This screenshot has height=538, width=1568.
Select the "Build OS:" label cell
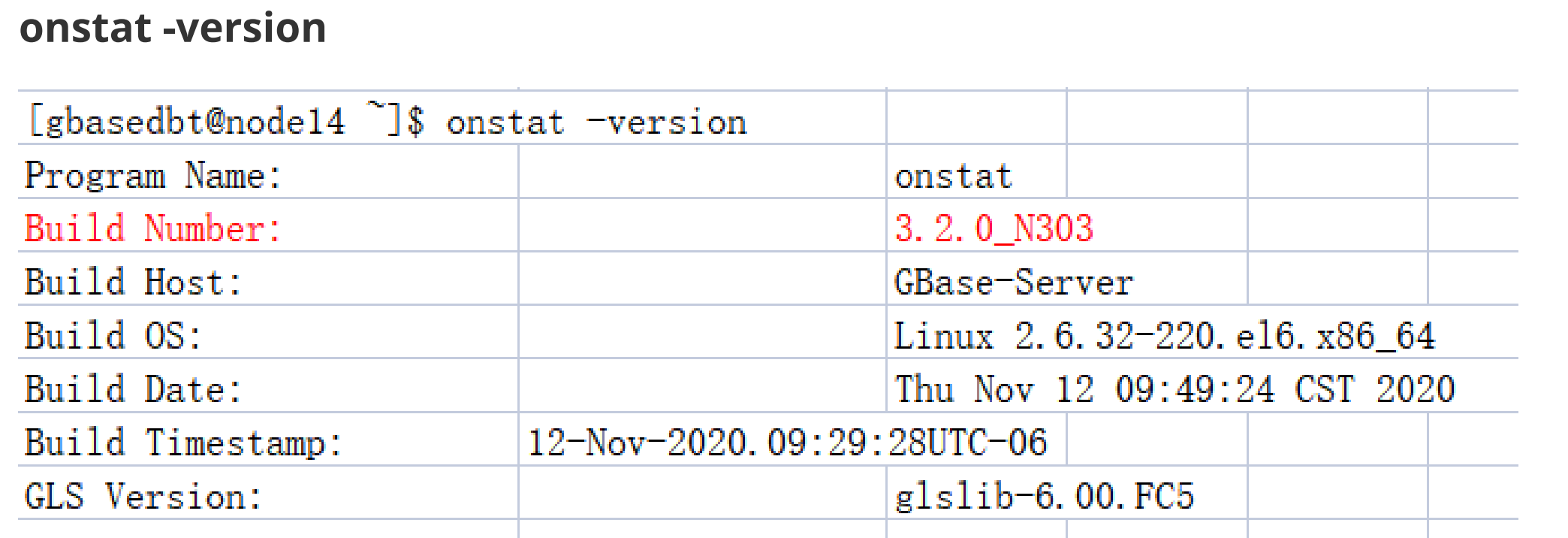(x=113, y=336)
